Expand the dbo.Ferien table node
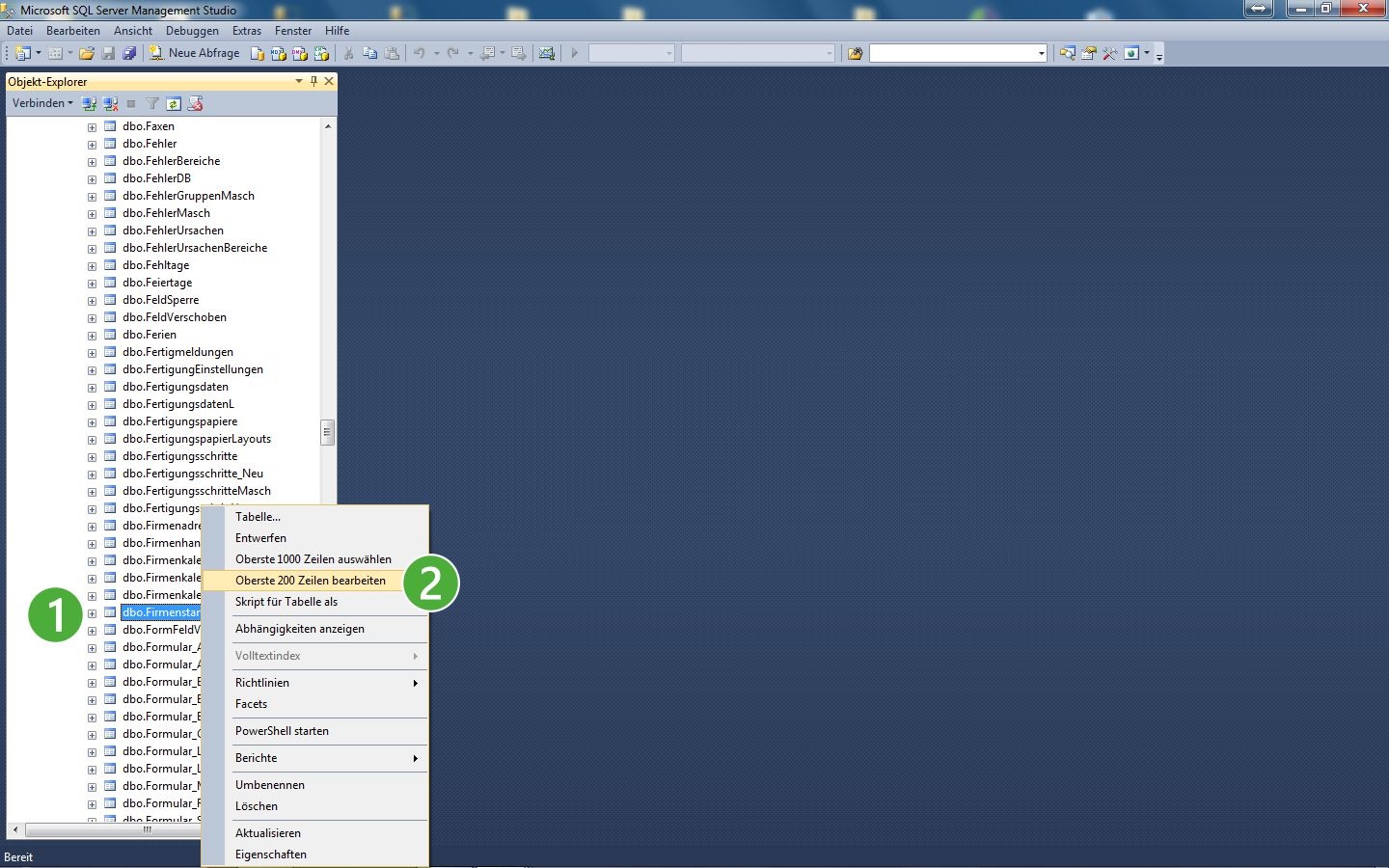 click(92, 336)
